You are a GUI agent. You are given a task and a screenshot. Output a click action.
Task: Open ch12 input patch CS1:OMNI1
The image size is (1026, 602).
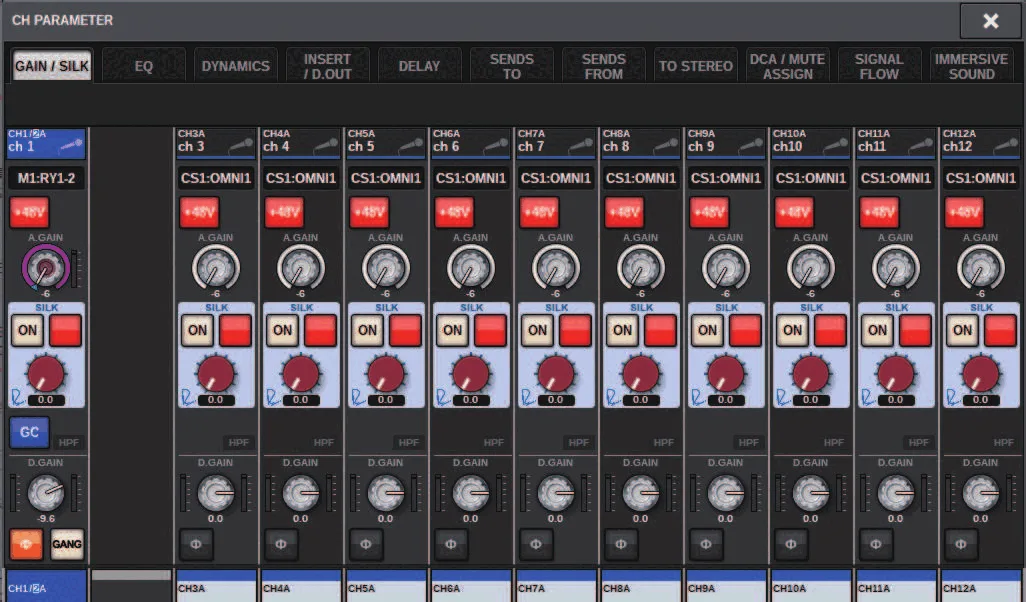coord(982,178)
